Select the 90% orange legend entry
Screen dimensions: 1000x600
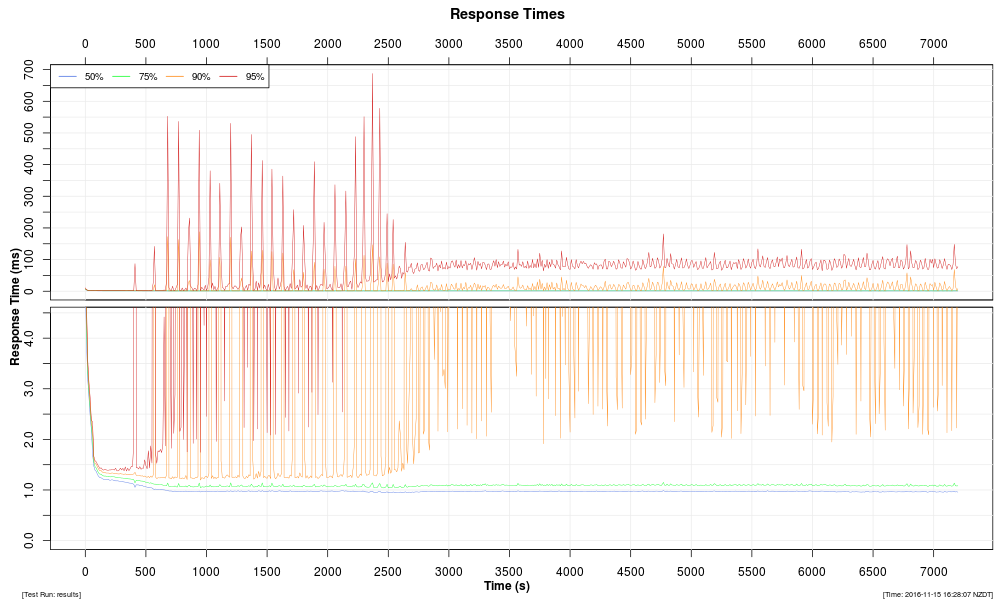tap(200, 77)
